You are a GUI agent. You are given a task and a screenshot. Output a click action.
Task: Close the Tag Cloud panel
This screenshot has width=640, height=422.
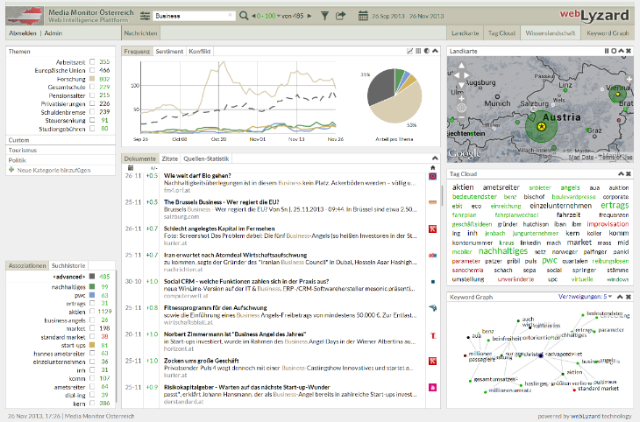[x=629, y=174]
